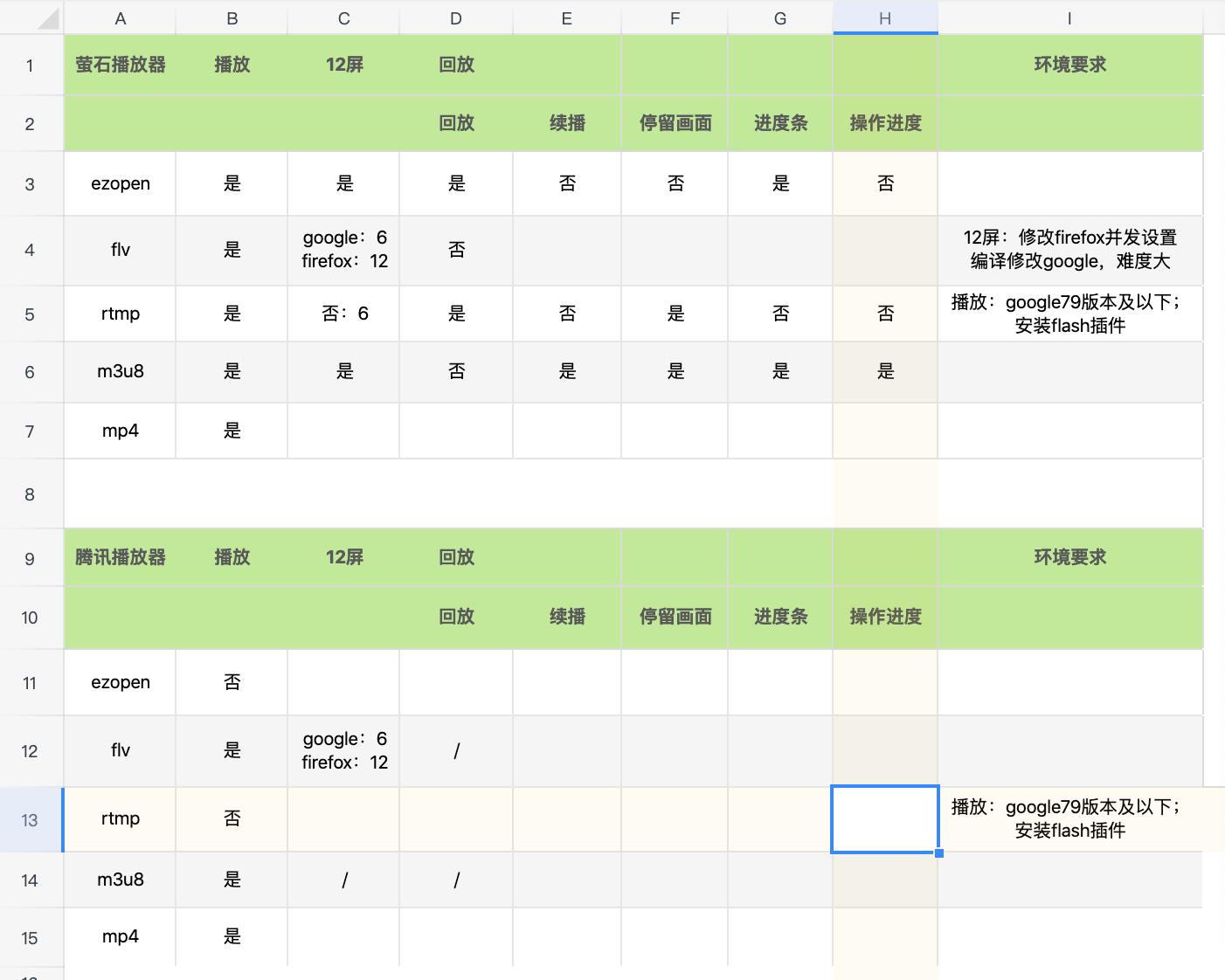Click 'ezopen' cell in row 3
Image resolution: width=1225 pixels, height=980 pixels.
(x=121, y=183)
